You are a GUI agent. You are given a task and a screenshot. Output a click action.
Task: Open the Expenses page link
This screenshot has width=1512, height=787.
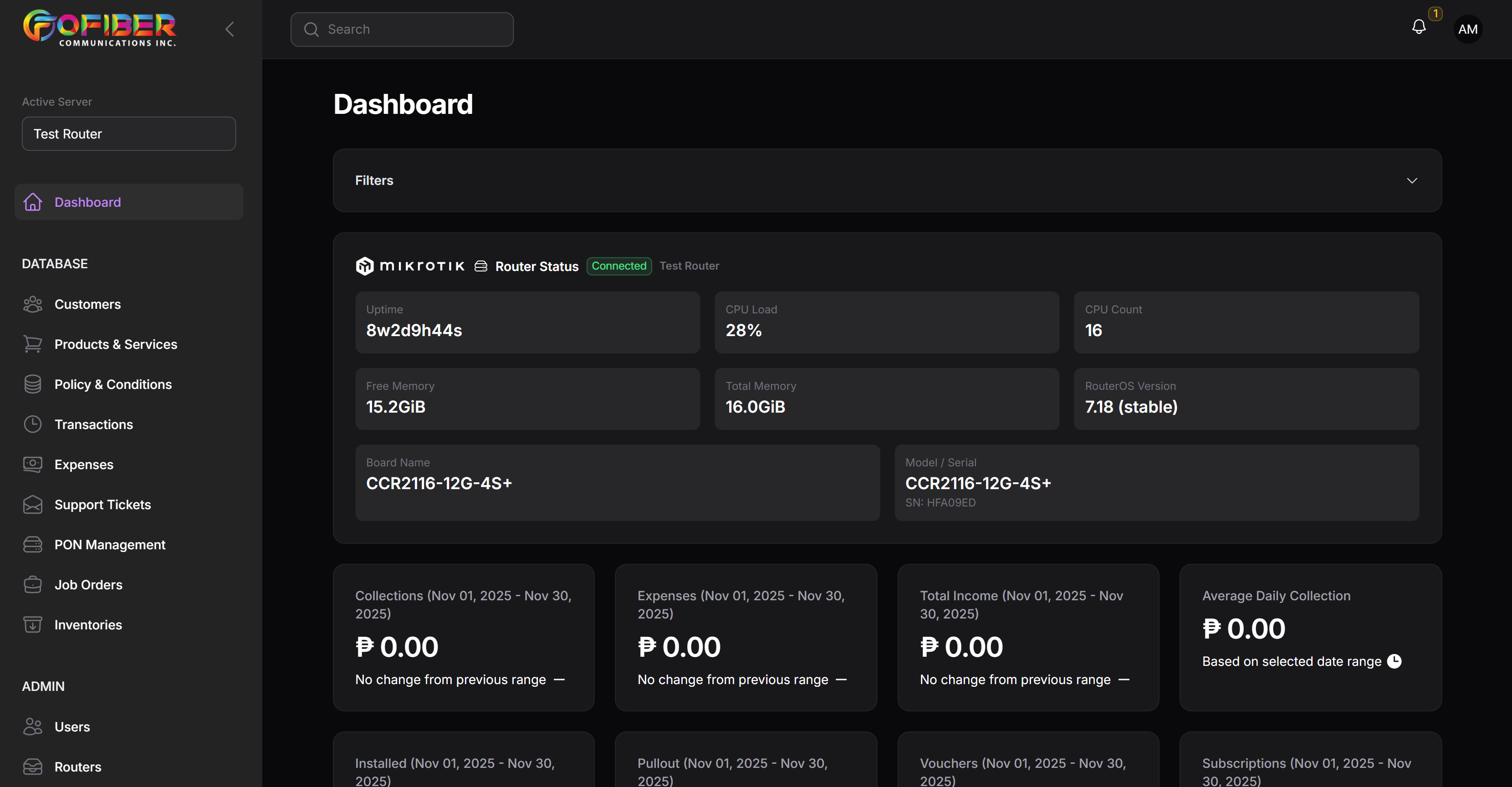(x=83, y=464)
